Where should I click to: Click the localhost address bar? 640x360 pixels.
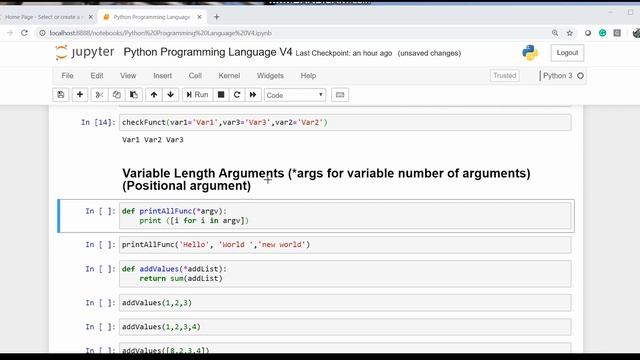click(x=160, y=33)
